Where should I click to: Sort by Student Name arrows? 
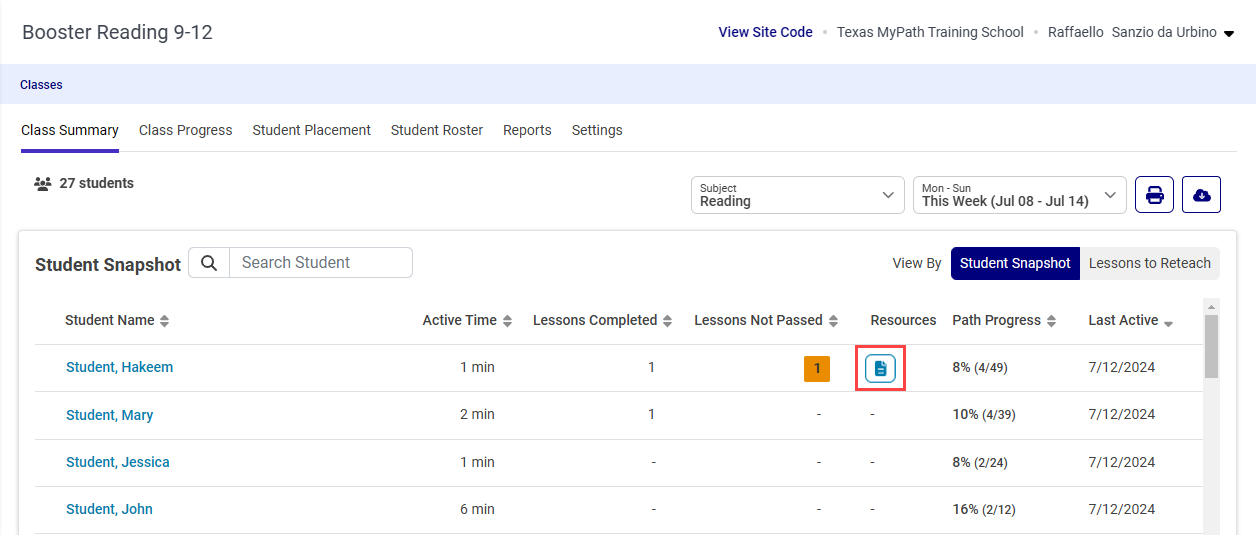(x=164, y=321)
